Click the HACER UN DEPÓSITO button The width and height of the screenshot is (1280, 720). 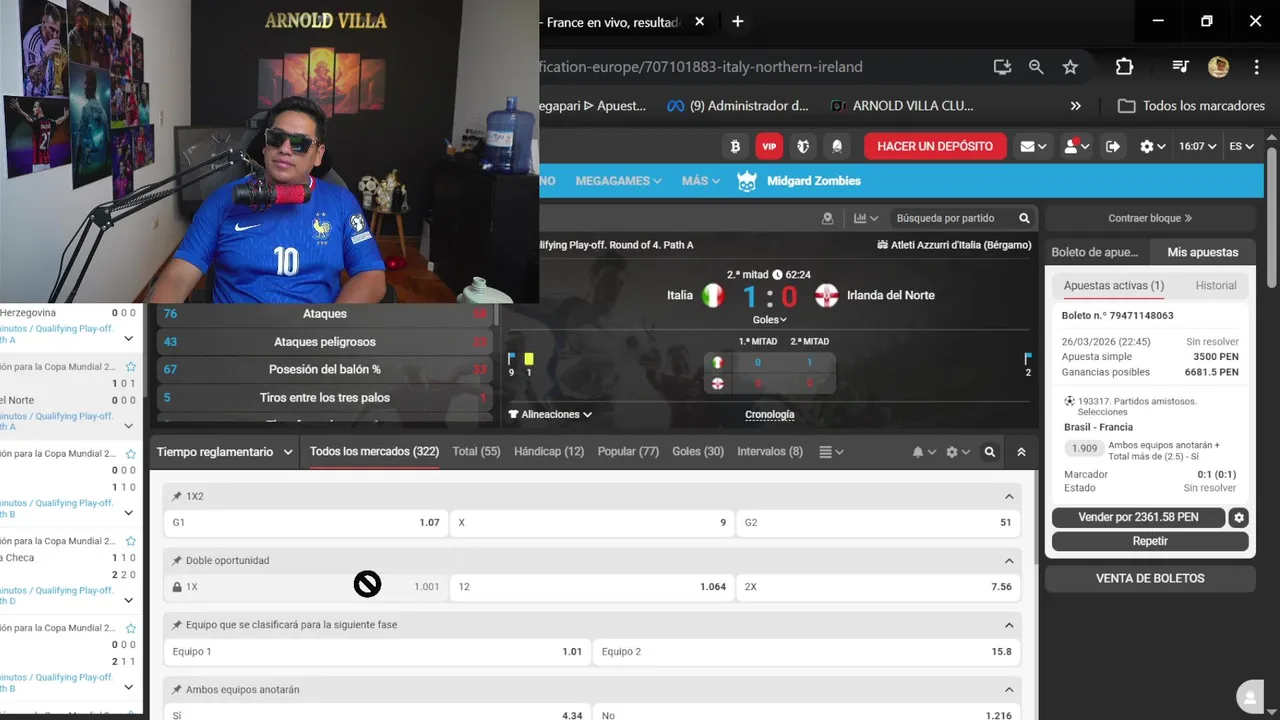tap(935, 146)
